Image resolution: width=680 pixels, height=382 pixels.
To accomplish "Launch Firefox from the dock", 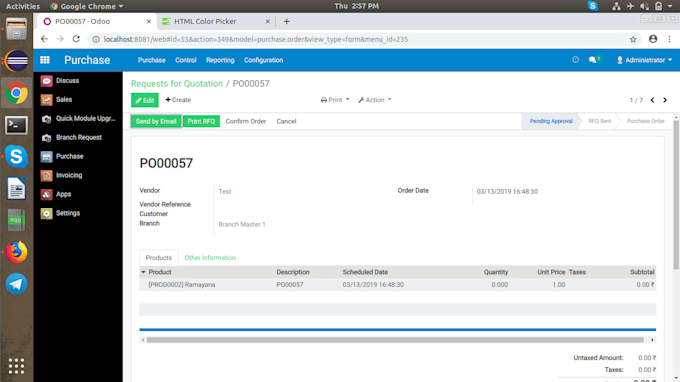I will pyautogui.click(x=16, y=252).
